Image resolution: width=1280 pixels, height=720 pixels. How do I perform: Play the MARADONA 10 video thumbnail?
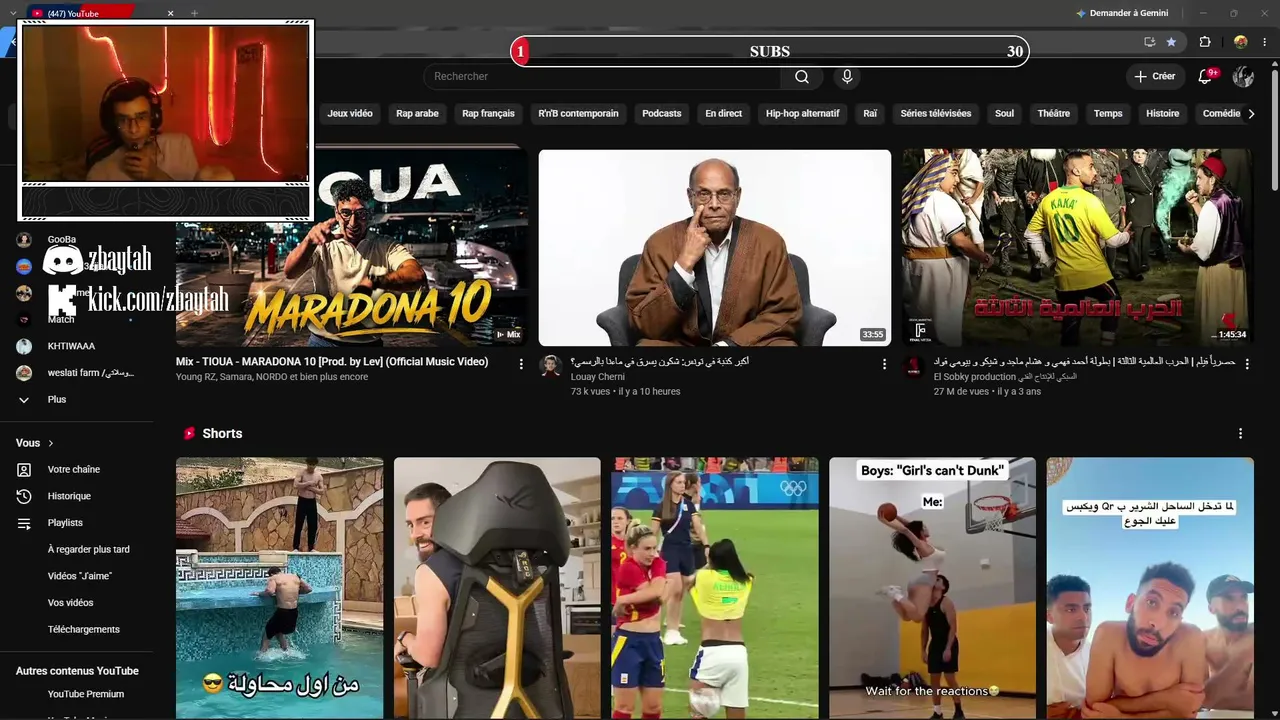(352, 248)
